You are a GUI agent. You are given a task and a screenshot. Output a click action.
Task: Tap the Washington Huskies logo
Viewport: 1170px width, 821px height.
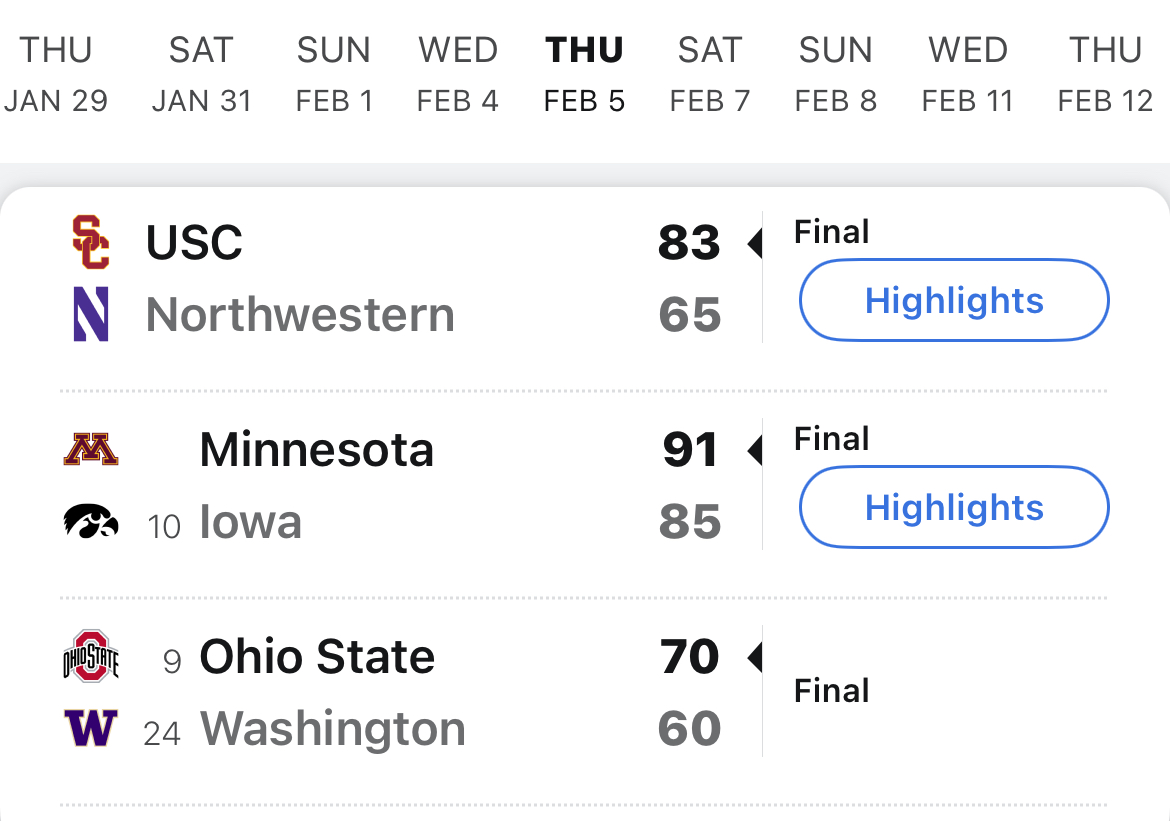pos(91,729)
